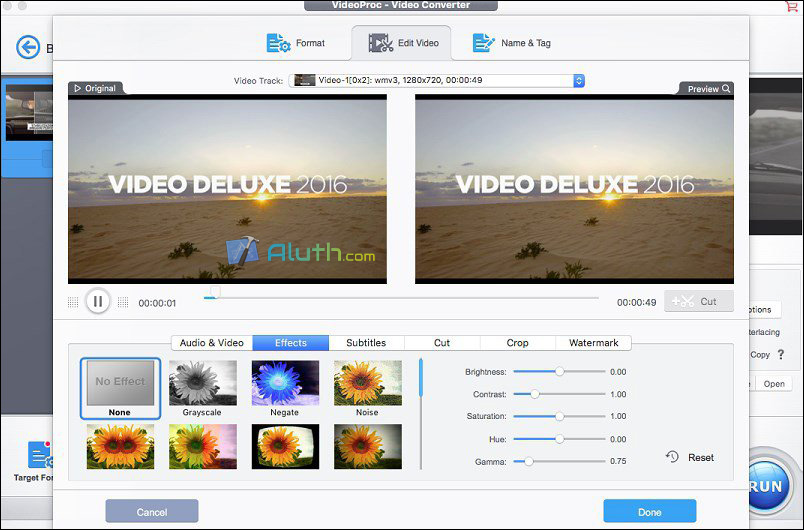Adjust the Saturation slider
The image size is (804, 530).
pyautogui.click(x=559, y=416)
